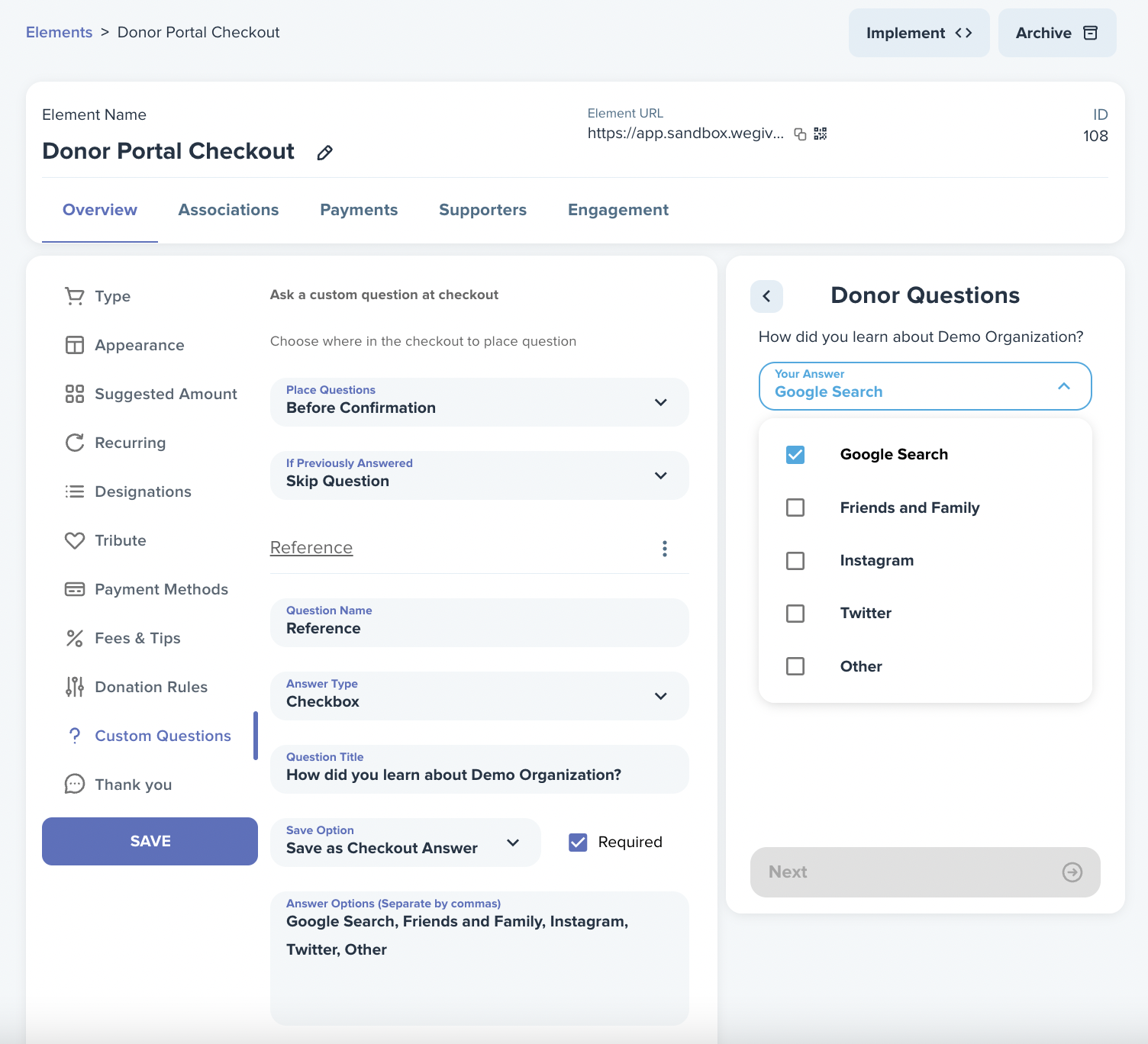
Task: Copy the Element URL with copy icon
Action: coord(800,134)
